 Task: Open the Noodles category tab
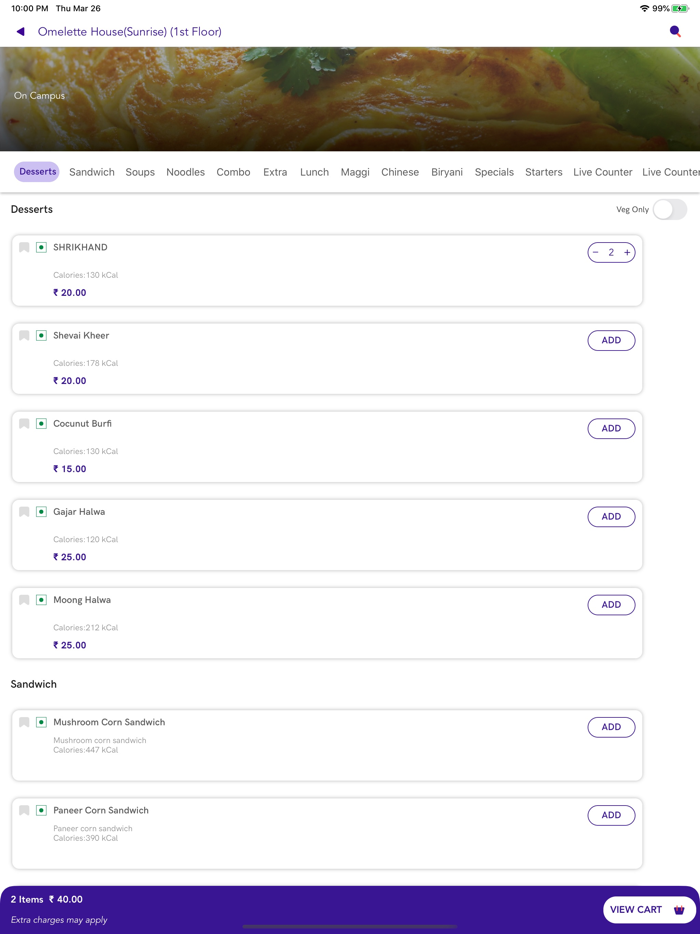coord(185,172)
